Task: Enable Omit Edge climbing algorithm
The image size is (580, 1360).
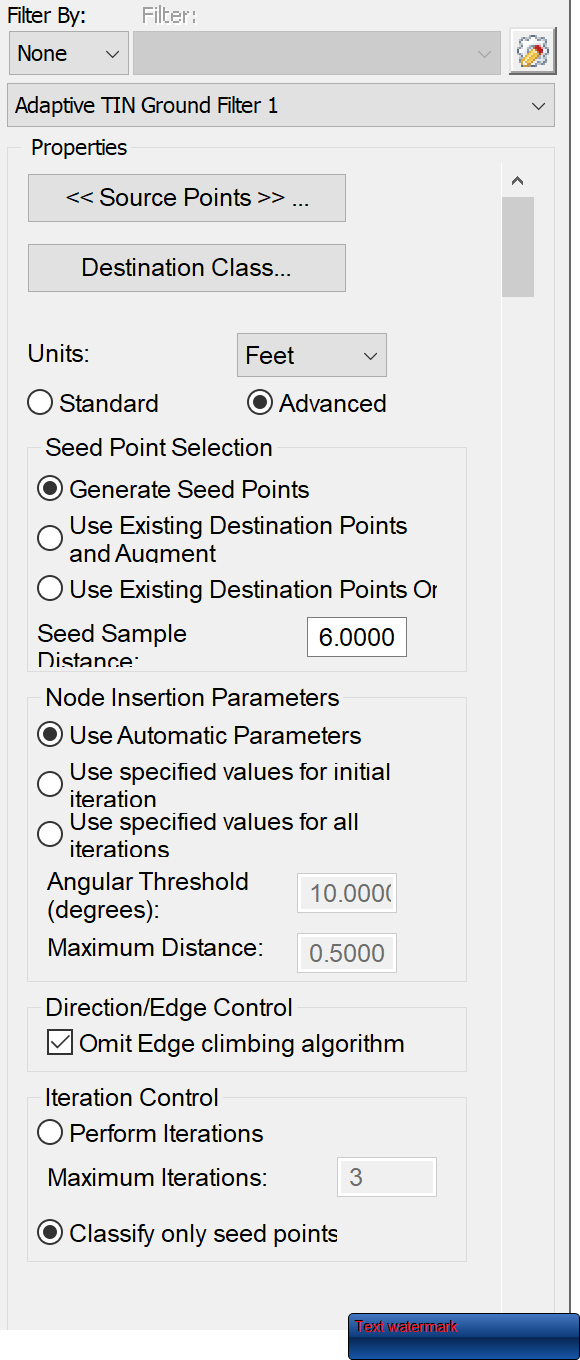Action: click(x=59, y=1042)
